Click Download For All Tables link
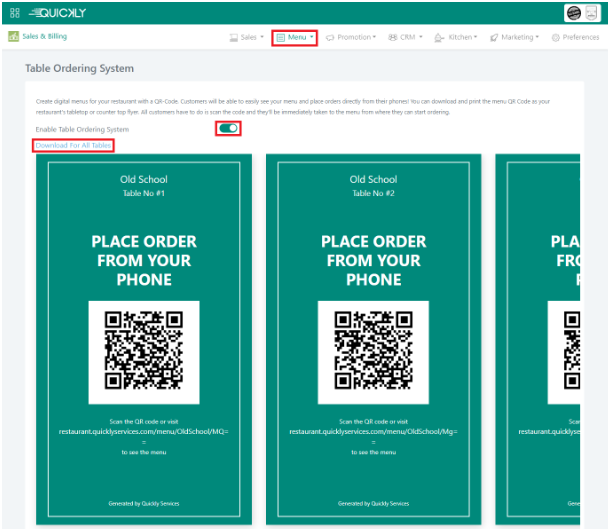 coord(73,146)
